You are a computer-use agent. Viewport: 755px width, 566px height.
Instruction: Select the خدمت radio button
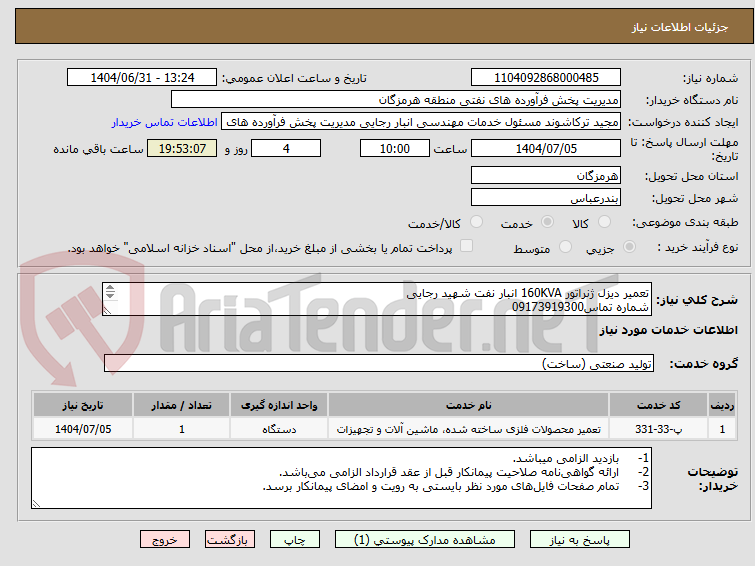(x=547, y=222)
